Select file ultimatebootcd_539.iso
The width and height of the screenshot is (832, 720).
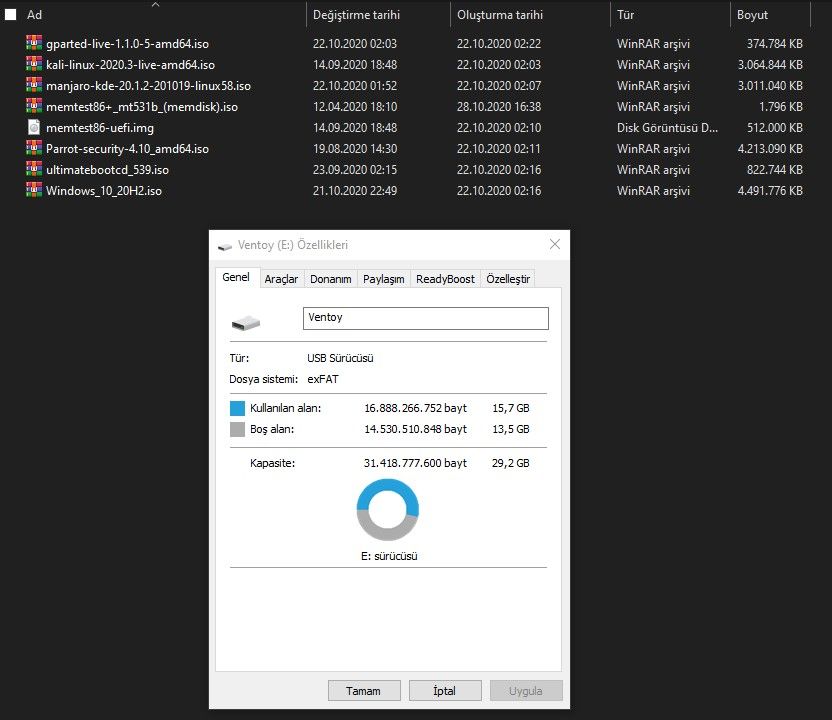point(107,170)
